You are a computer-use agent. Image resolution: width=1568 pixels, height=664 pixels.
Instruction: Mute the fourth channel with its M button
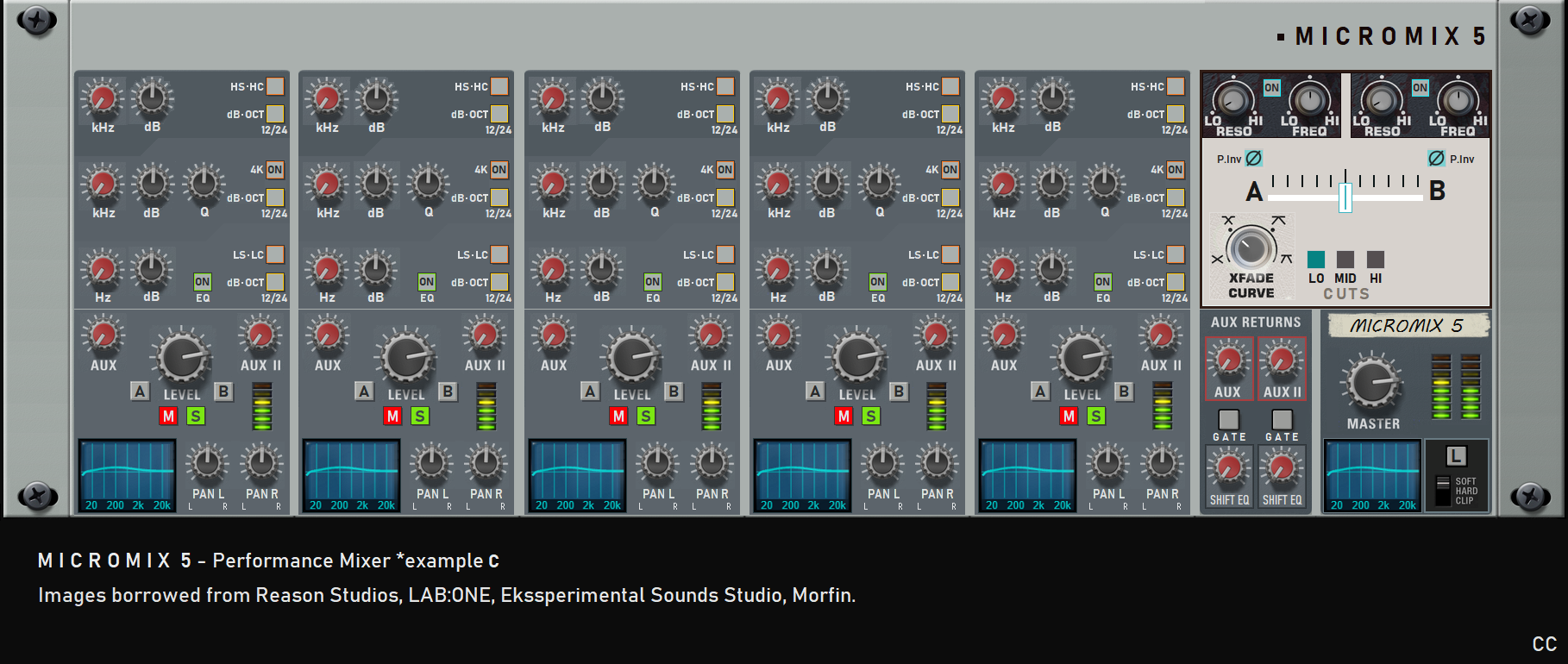[844, 416]
